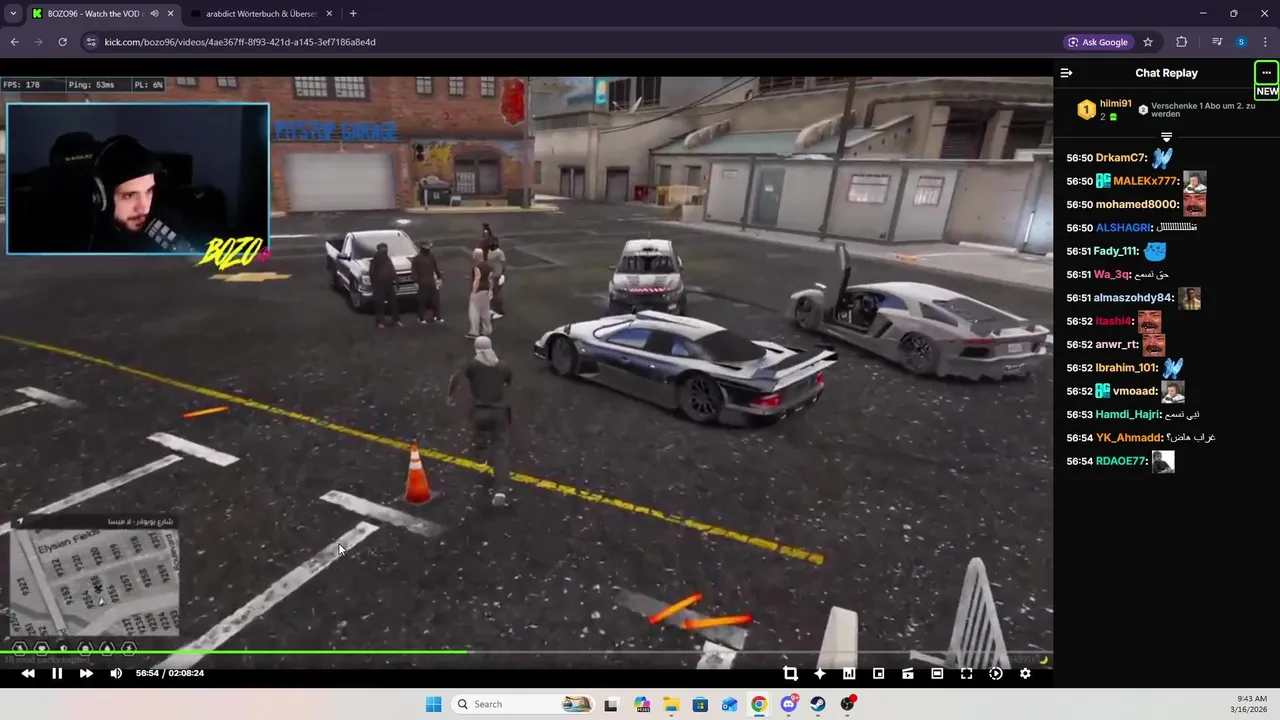Click the crop icon in player controls
The width and height of the screenshot is (1280, 720).
(x=790, y=674)
